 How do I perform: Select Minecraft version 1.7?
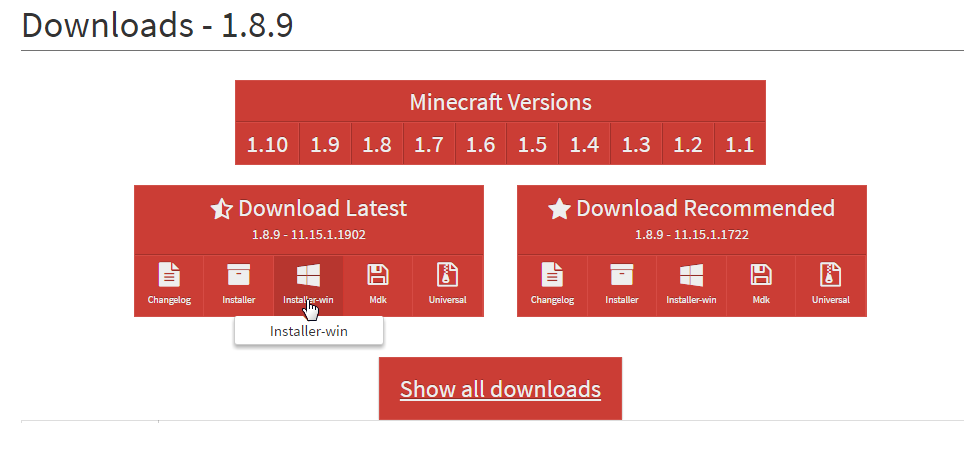[429, 144]
